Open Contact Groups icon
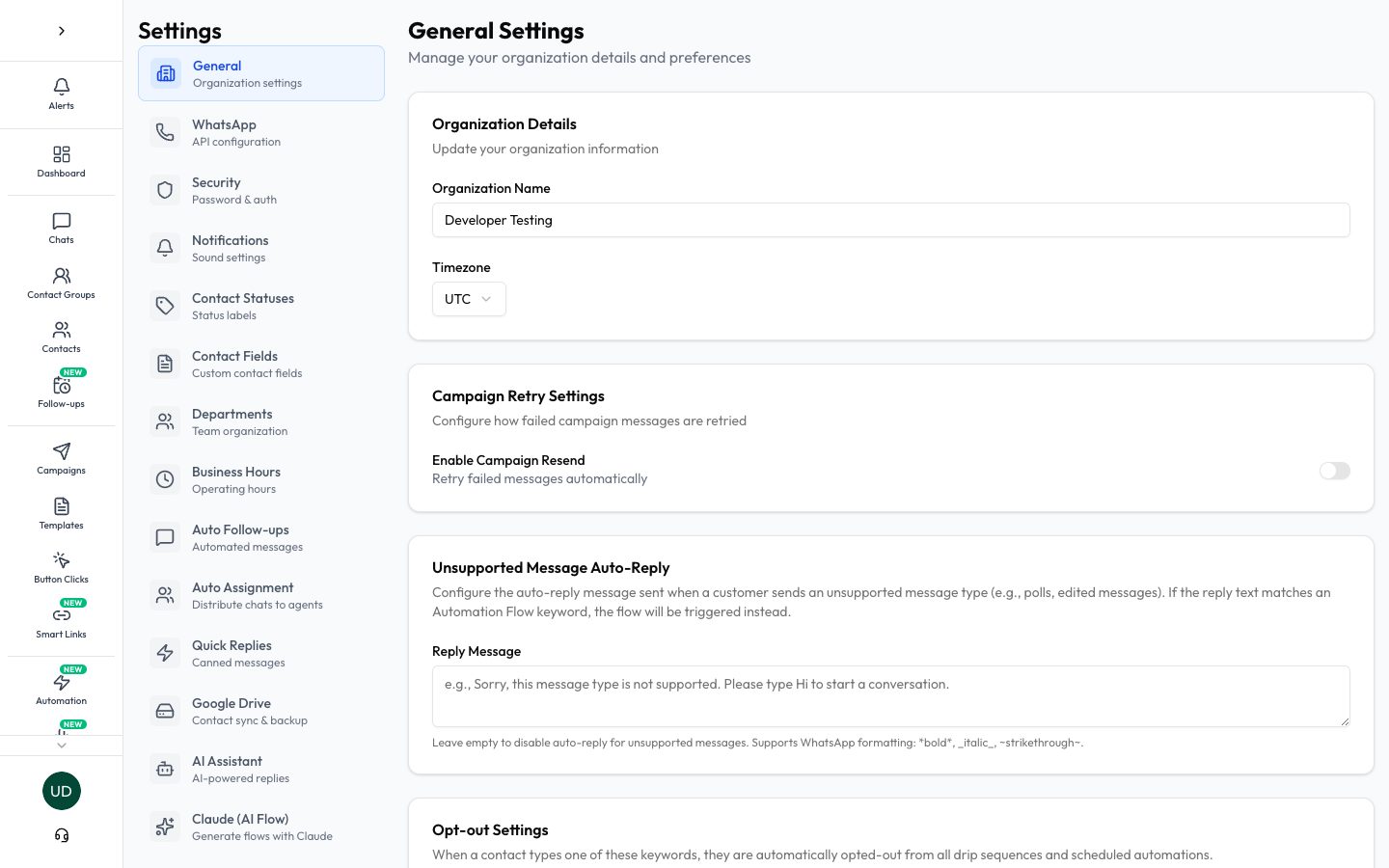 (x=62, y=276)
